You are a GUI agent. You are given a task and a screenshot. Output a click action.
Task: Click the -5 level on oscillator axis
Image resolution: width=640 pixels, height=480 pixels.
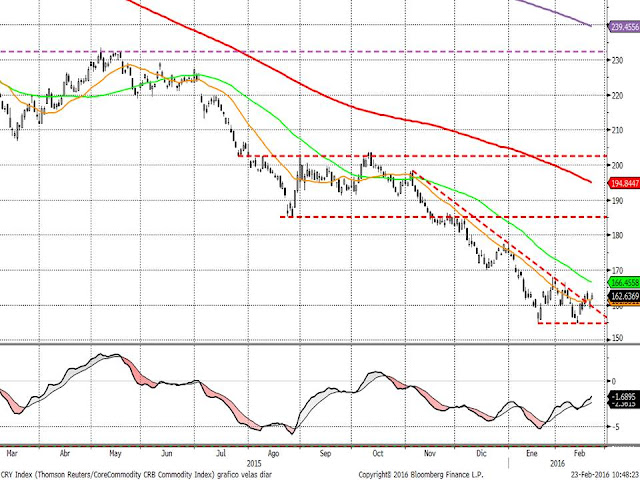tap(615, 427)
